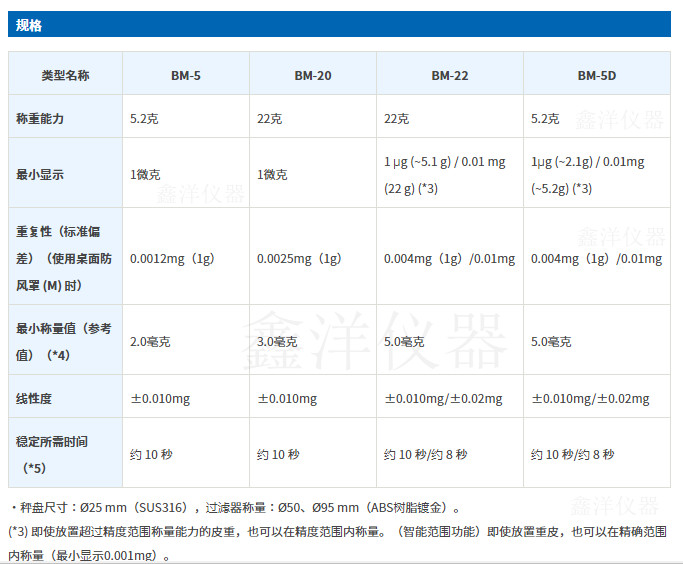Click BM-22 minimum display cell with 22 g
683x564 pixels.
pyautogui.click(x=449, y=174)
